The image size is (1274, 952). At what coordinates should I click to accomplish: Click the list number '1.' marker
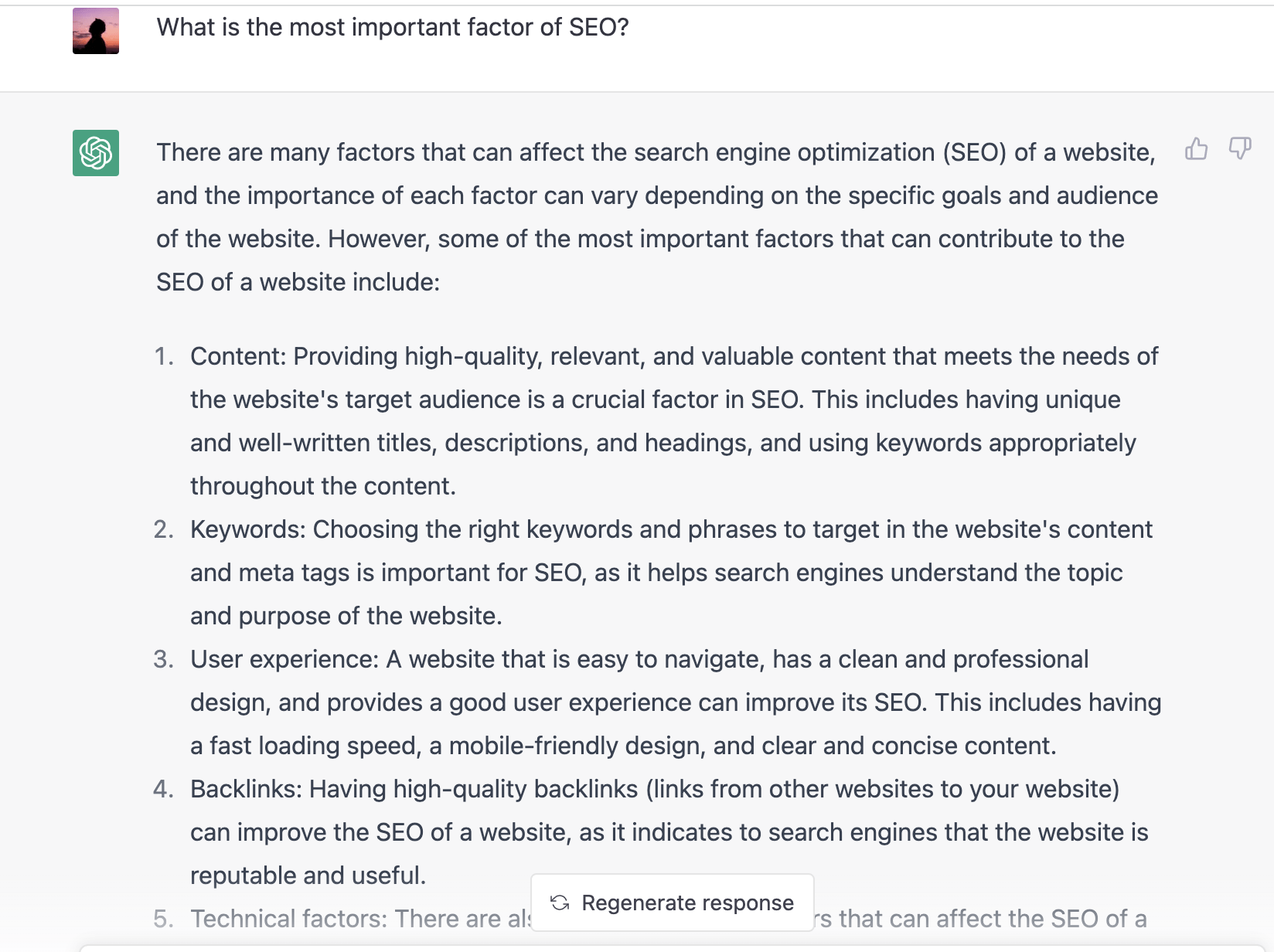tap(164, 356)
